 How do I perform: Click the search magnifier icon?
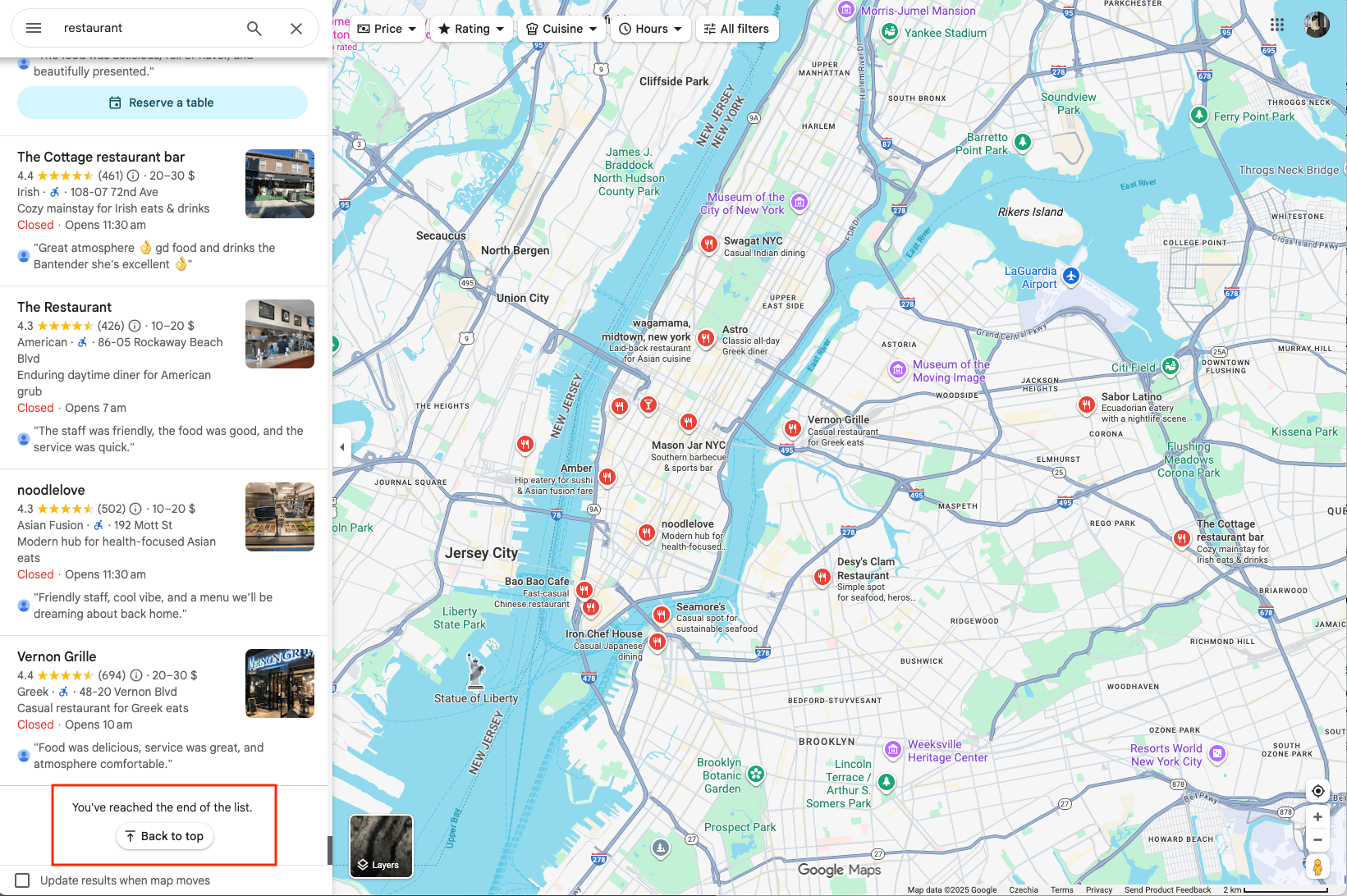click(254, 28)
